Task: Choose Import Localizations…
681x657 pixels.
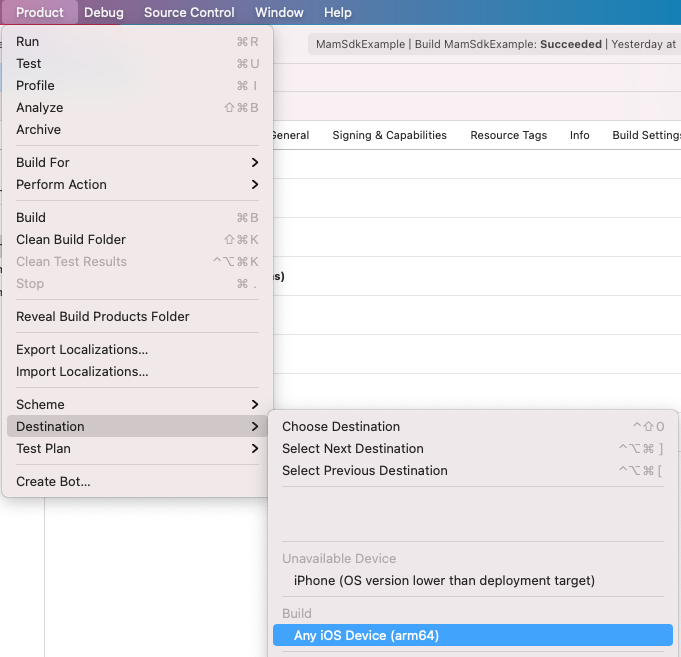Action: (137, 372)
